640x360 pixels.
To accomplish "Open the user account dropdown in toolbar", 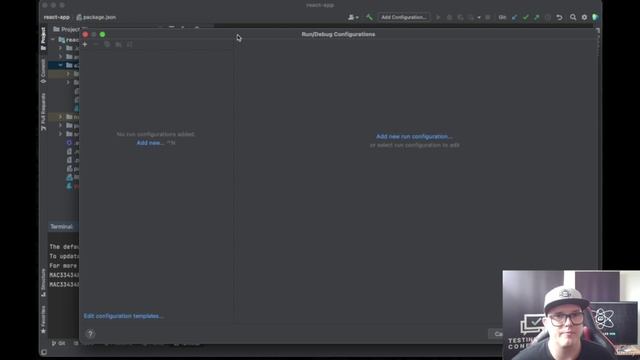I will pos(353,17).
